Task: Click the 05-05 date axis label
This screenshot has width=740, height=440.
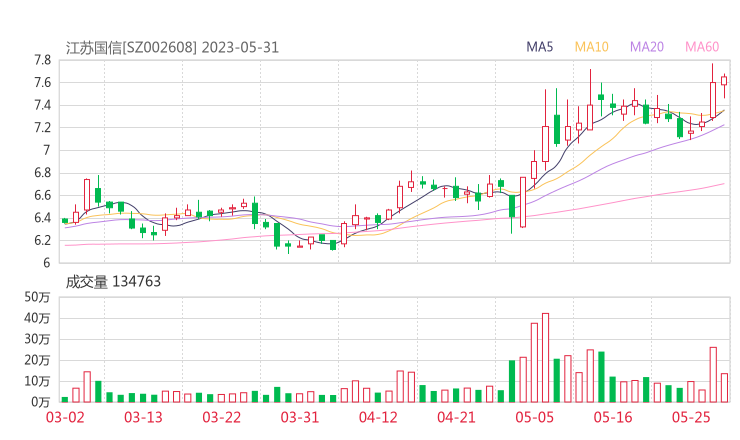Action: coord(535,417)
